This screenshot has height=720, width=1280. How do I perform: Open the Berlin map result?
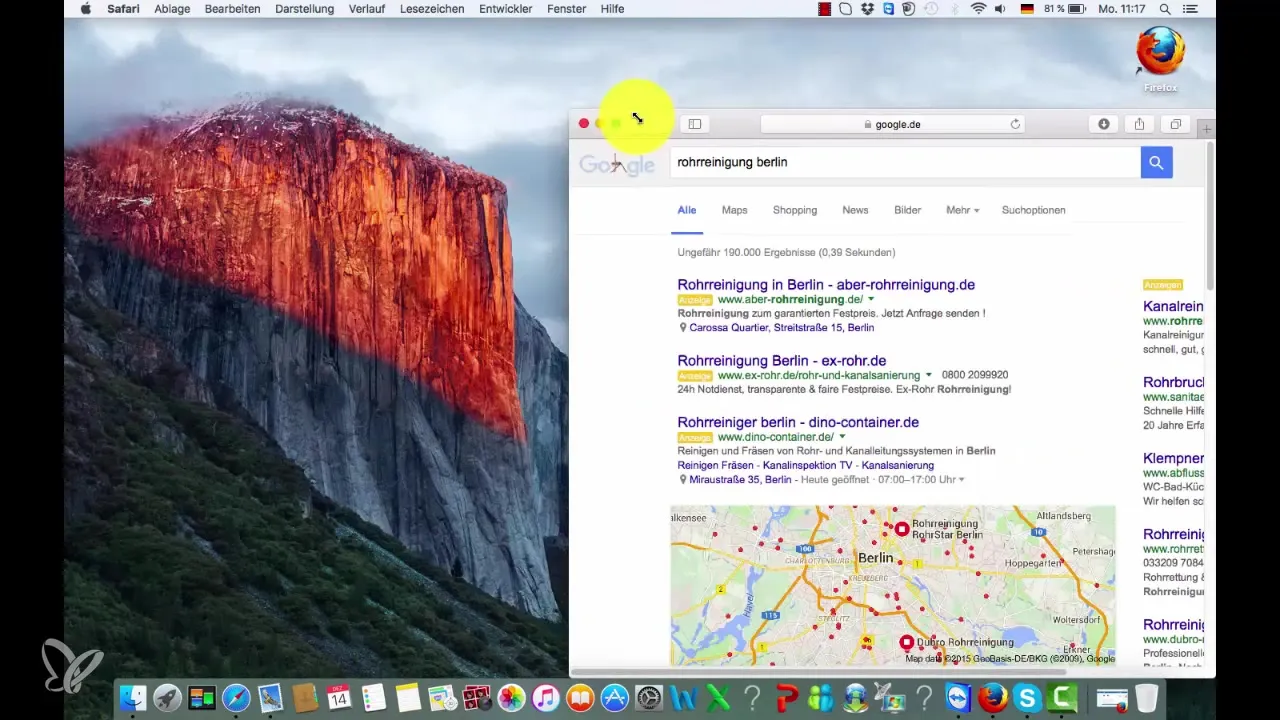(x=892, y=585)
